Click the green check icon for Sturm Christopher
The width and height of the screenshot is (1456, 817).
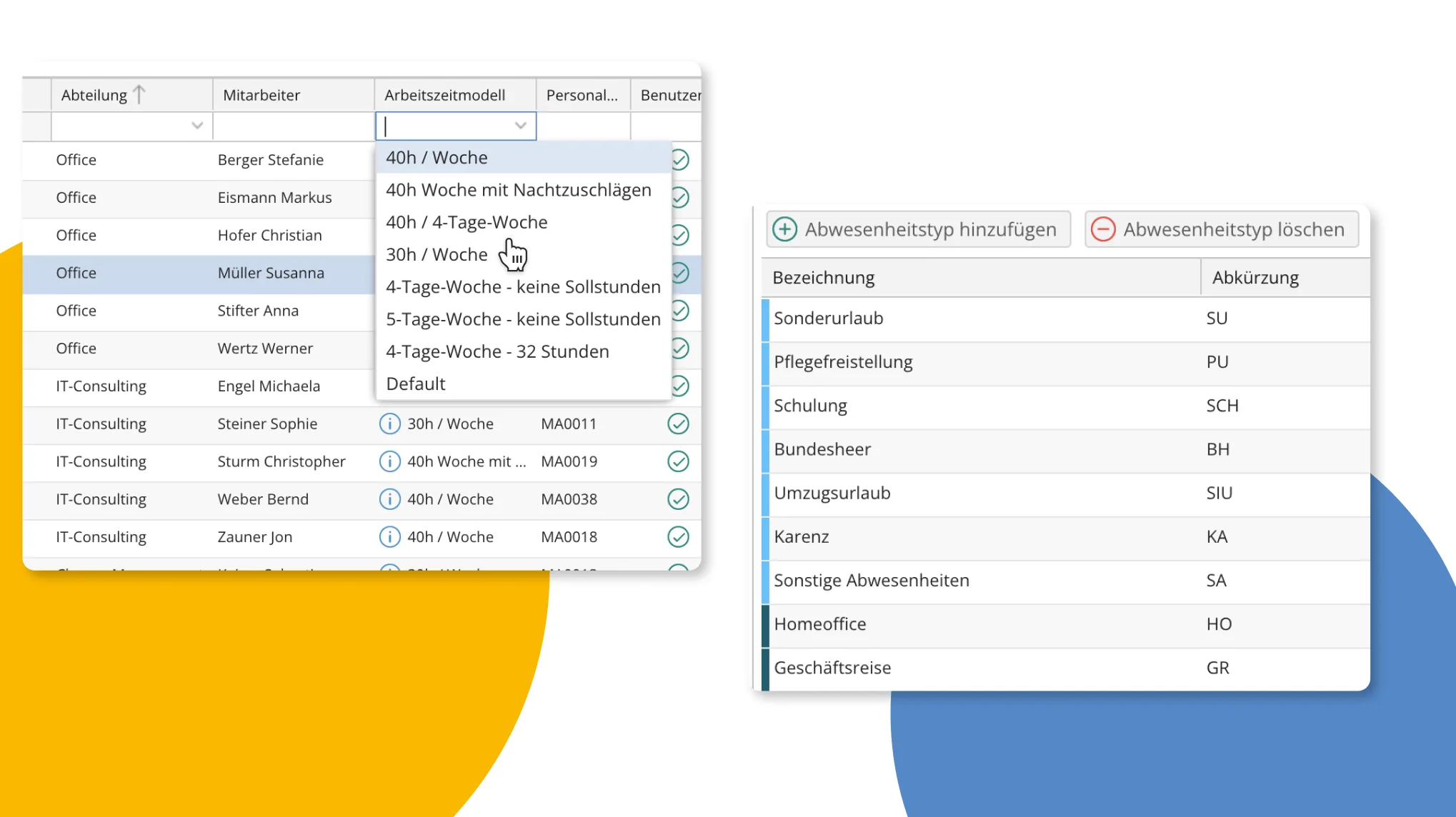click(678, 461)
